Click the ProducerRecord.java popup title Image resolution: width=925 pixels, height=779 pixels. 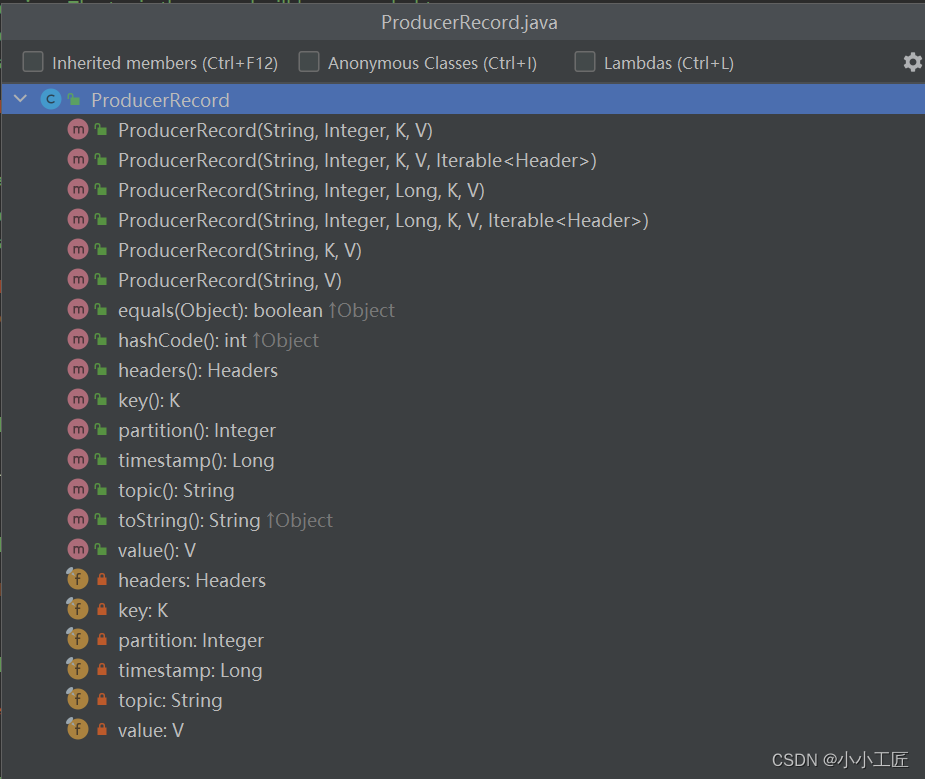(x=469, y=22)
